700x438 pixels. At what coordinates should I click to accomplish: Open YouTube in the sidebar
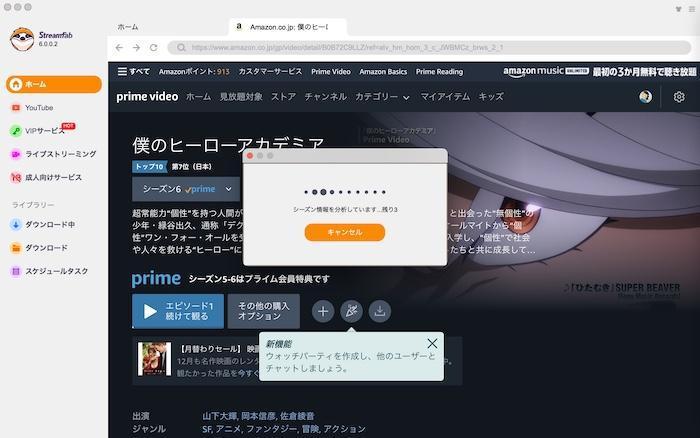[x=39, y=108]
